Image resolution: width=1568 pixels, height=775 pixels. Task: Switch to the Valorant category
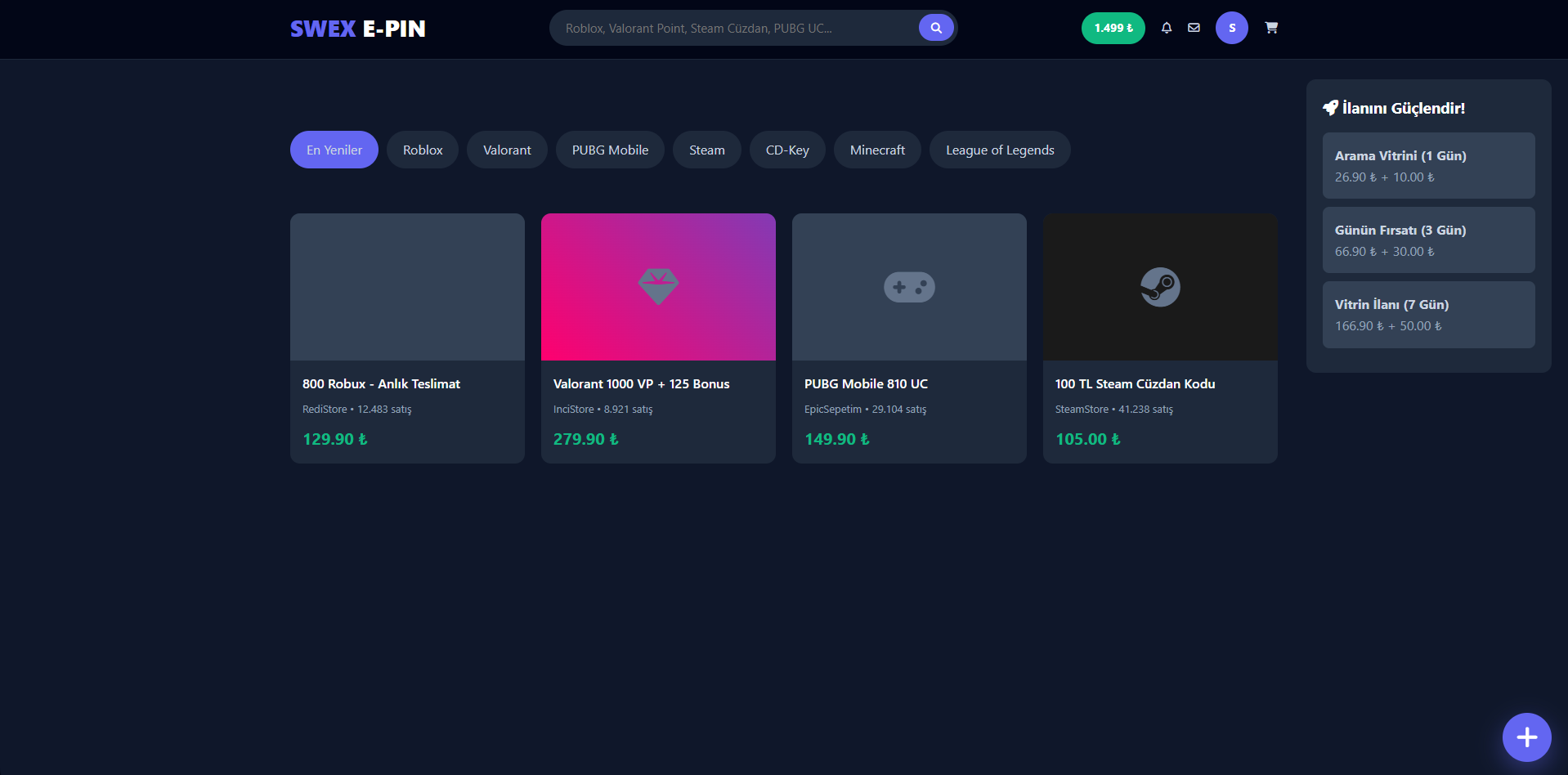coord(507,150)
